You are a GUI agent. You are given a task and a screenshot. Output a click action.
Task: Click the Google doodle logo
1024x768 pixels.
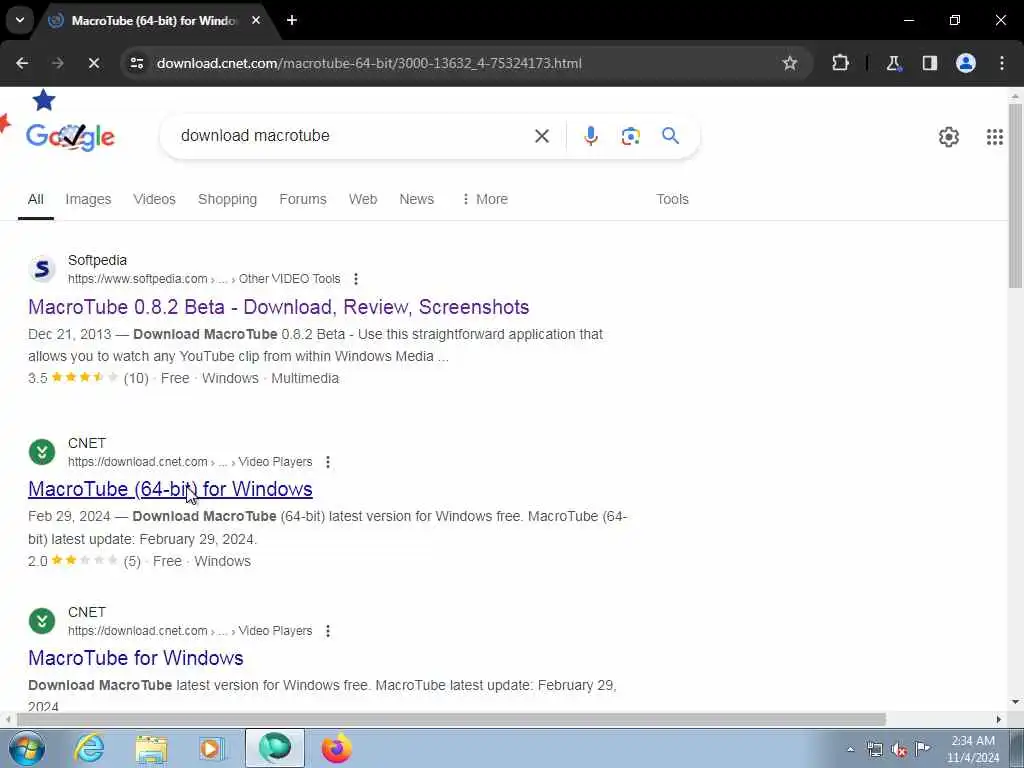pos(70,136)
